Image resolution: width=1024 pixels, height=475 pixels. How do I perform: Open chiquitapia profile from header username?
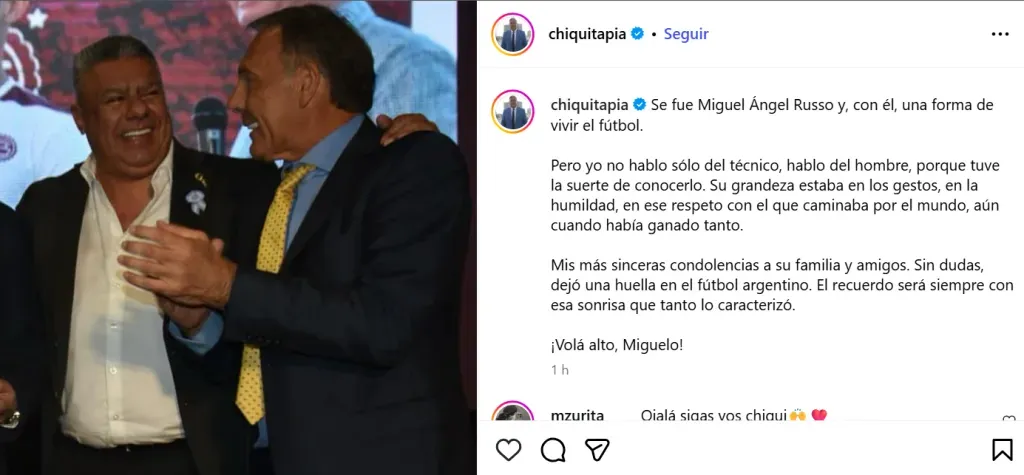(587, 34)
